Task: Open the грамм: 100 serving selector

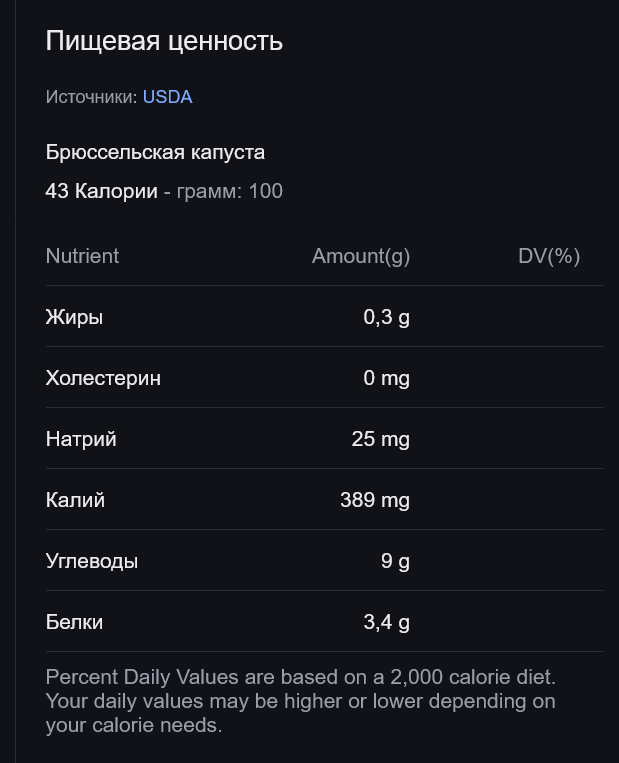Action: [230, 191]
